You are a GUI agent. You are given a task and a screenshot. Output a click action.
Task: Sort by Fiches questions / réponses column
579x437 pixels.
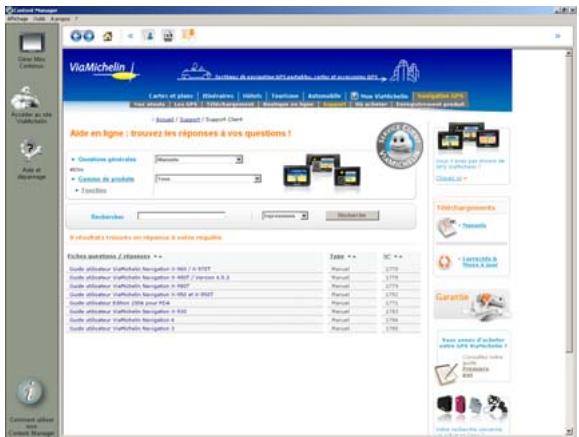[x=109, y=256]
